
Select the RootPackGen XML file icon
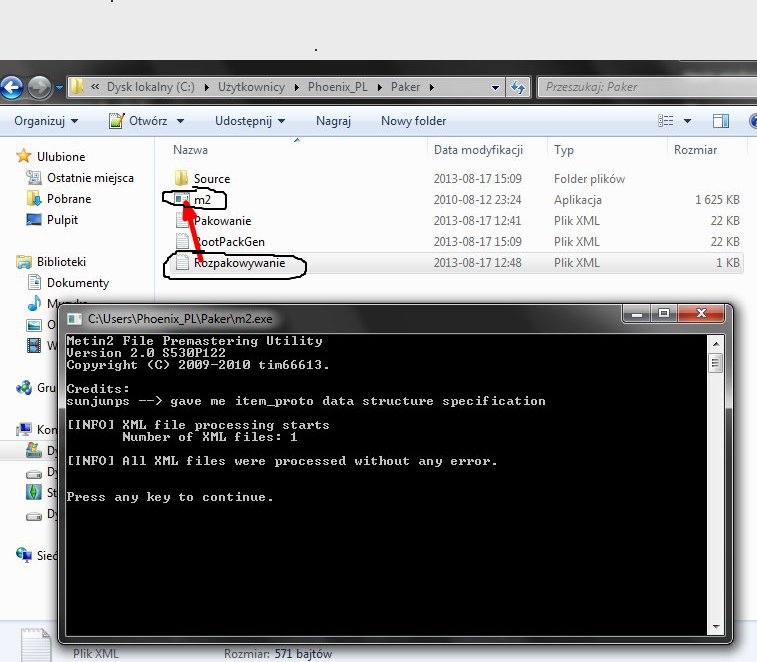[182, 241]
